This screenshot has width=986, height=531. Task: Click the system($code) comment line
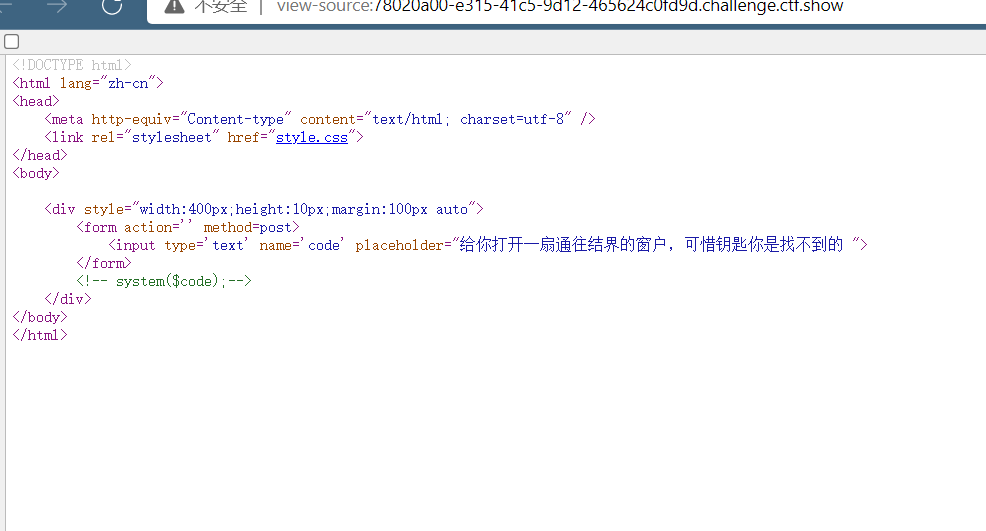(164, 281)
